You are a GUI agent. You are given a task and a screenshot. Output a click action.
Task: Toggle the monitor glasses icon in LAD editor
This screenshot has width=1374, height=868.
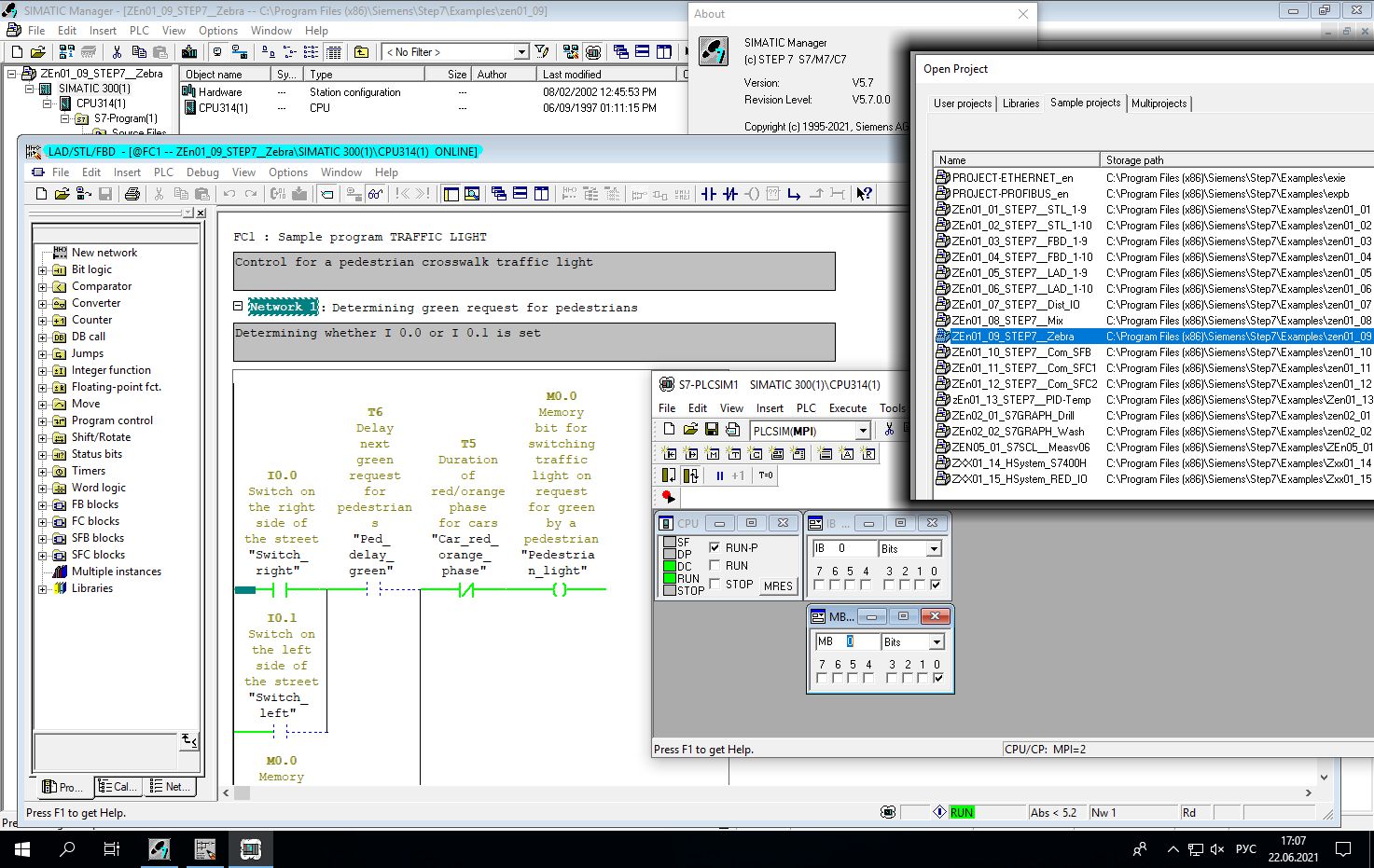375,194
